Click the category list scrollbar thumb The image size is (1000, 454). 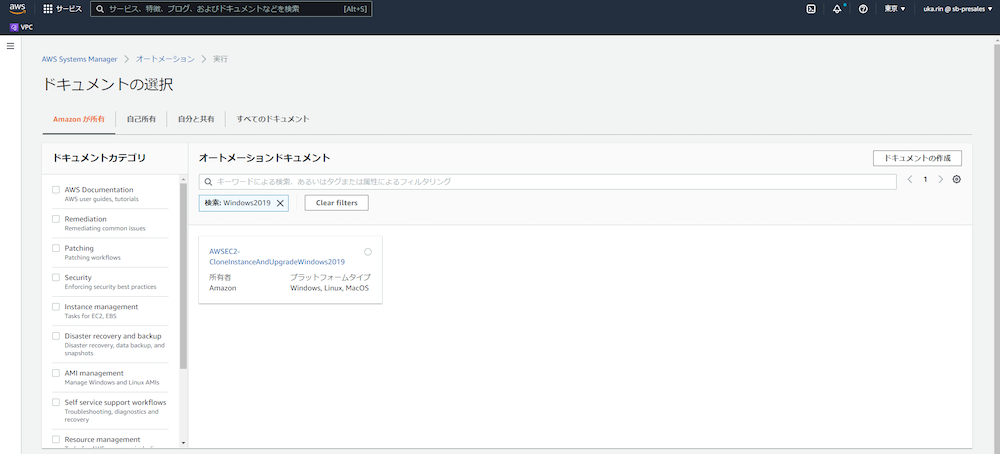184,276
